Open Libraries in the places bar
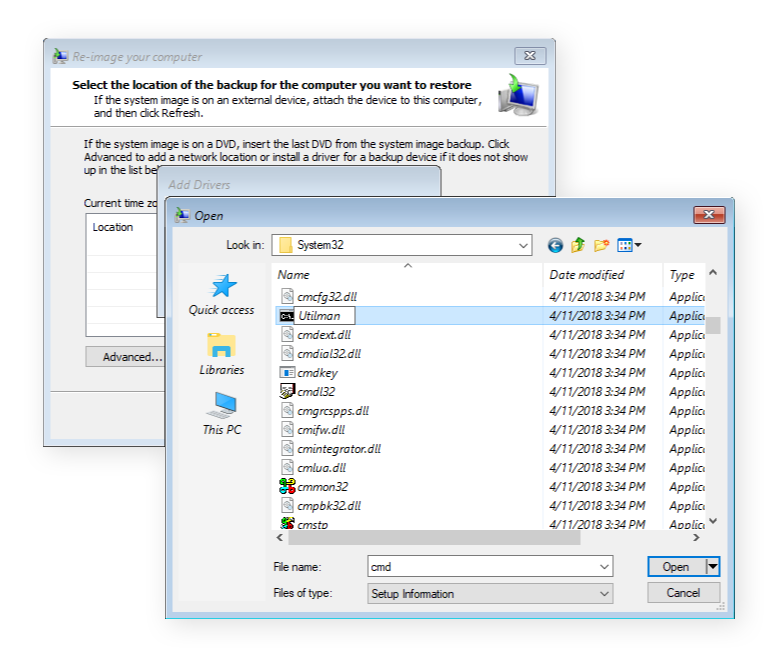Screen dimensions: 781x663 pos(221,355)
